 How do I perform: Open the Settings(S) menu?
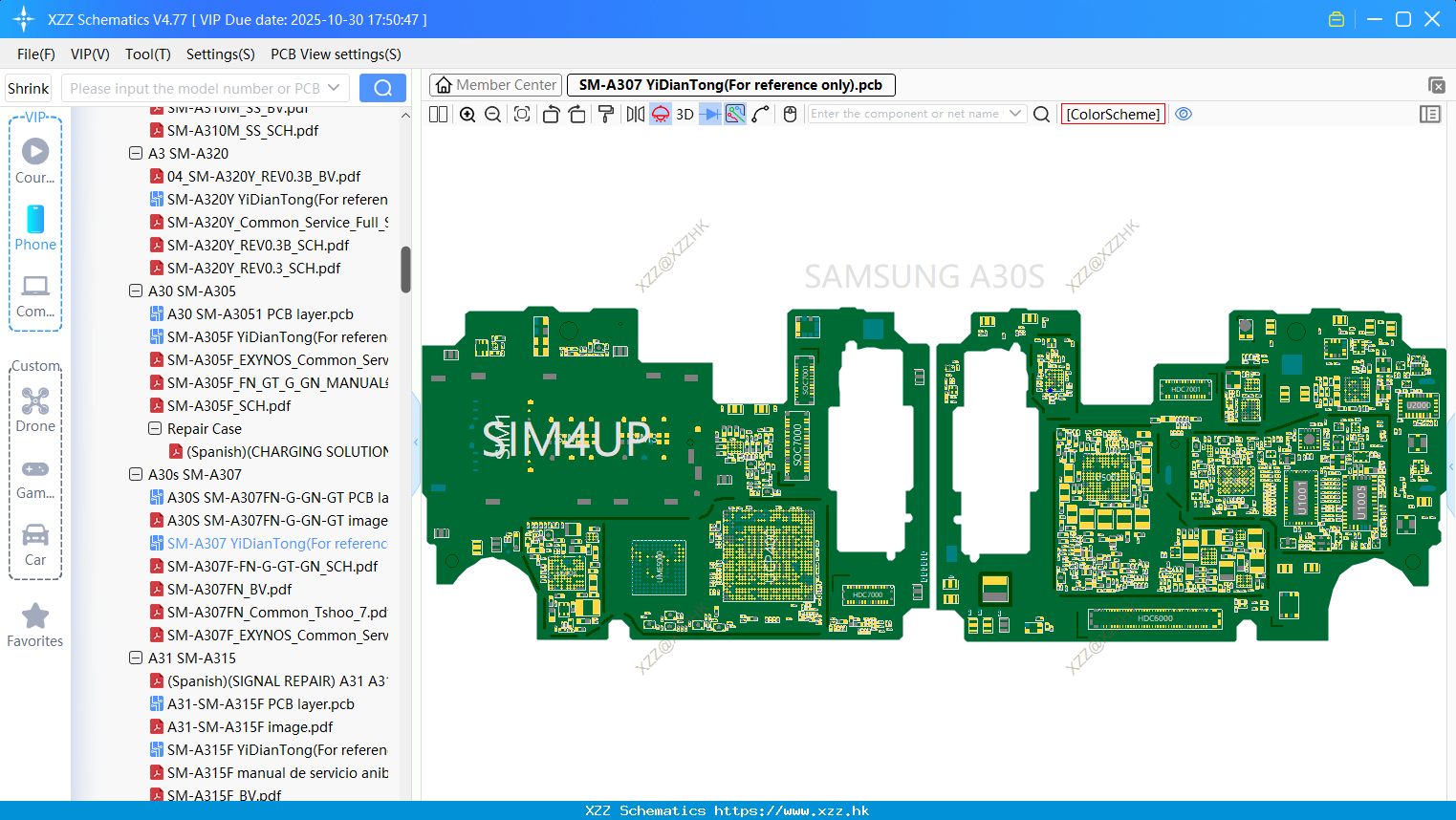click(221, 54)
